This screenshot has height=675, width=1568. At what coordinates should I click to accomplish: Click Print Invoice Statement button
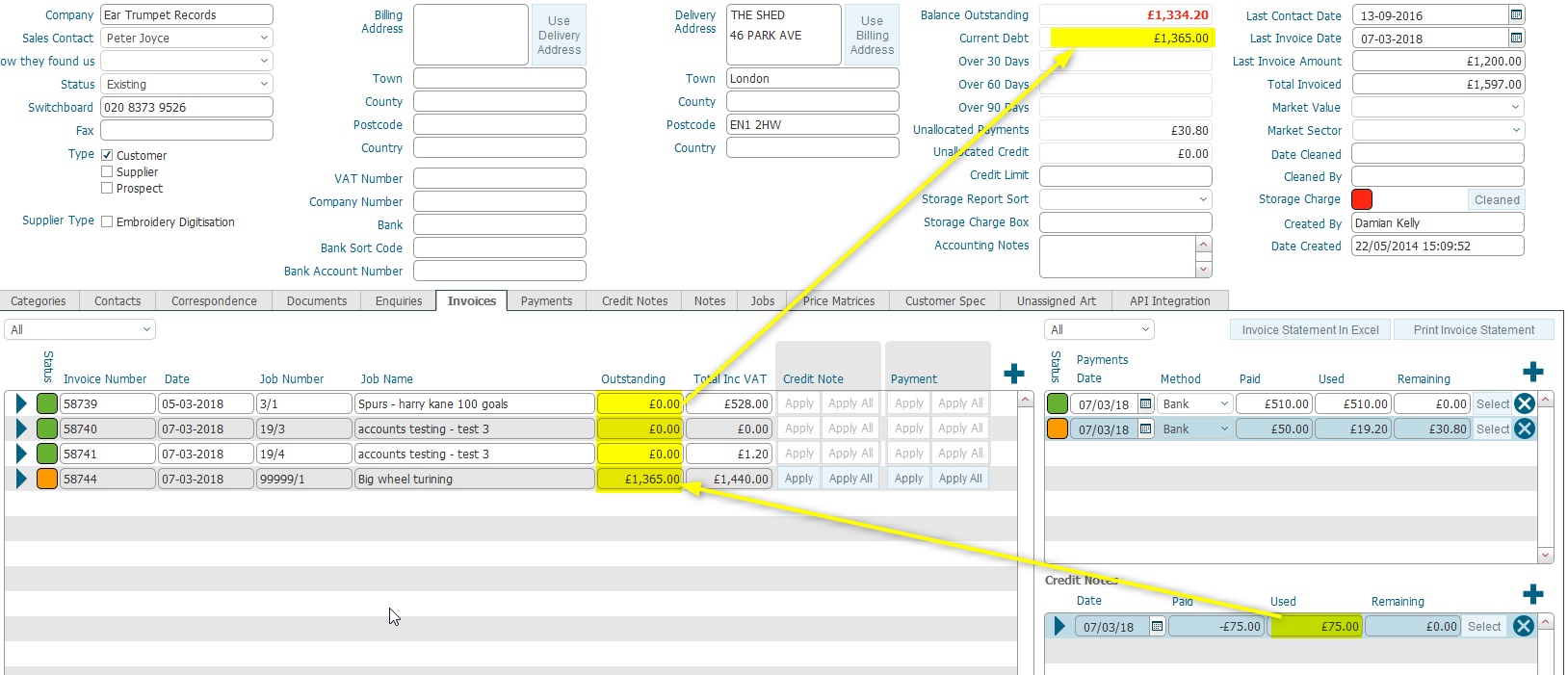pos(1473,330)
